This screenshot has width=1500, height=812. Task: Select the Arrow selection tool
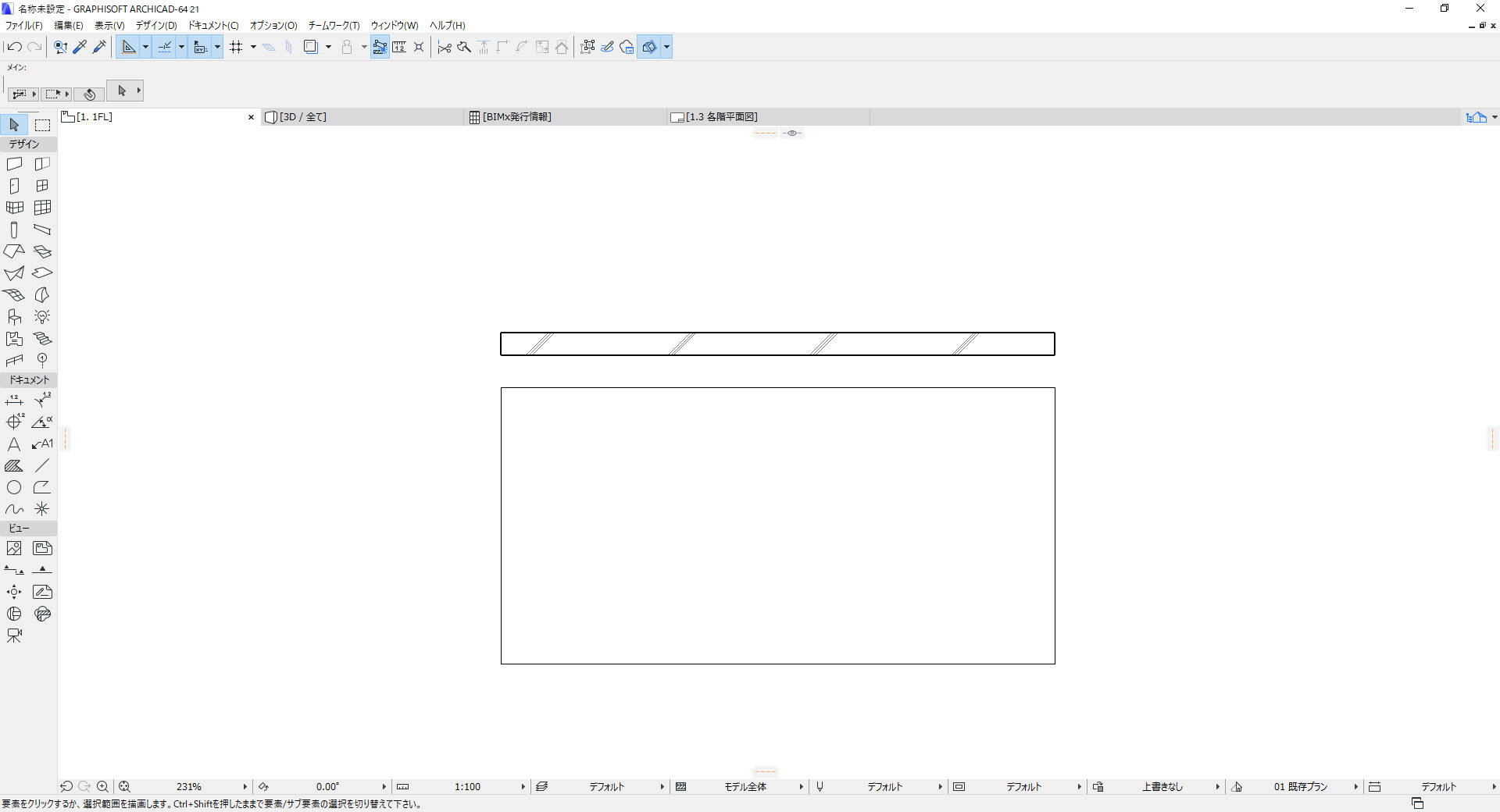point(14,125)
